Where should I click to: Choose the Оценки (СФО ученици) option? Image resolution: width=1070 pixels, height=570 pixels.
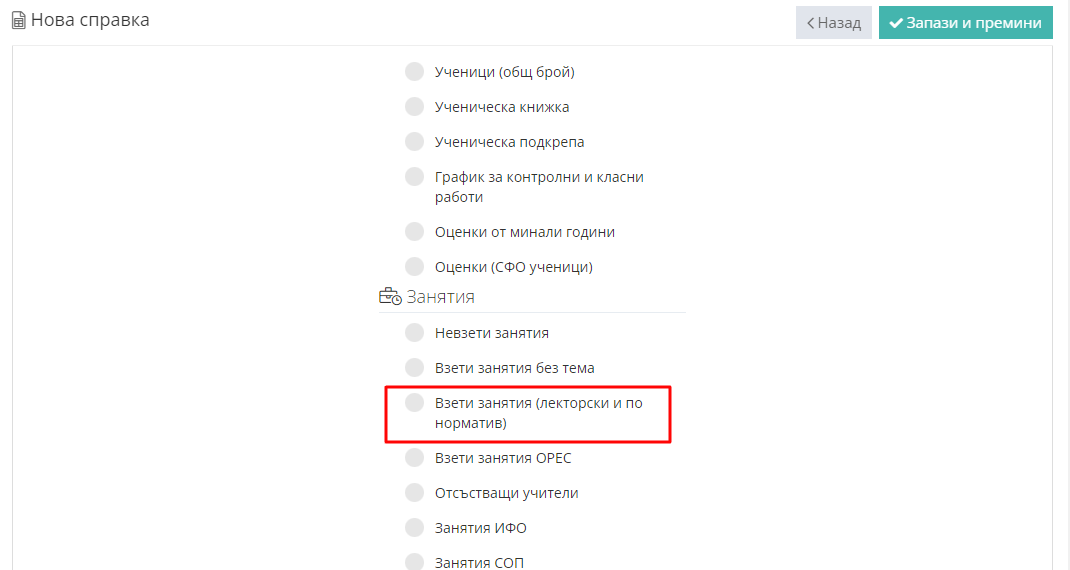click(x=414, y=267)
